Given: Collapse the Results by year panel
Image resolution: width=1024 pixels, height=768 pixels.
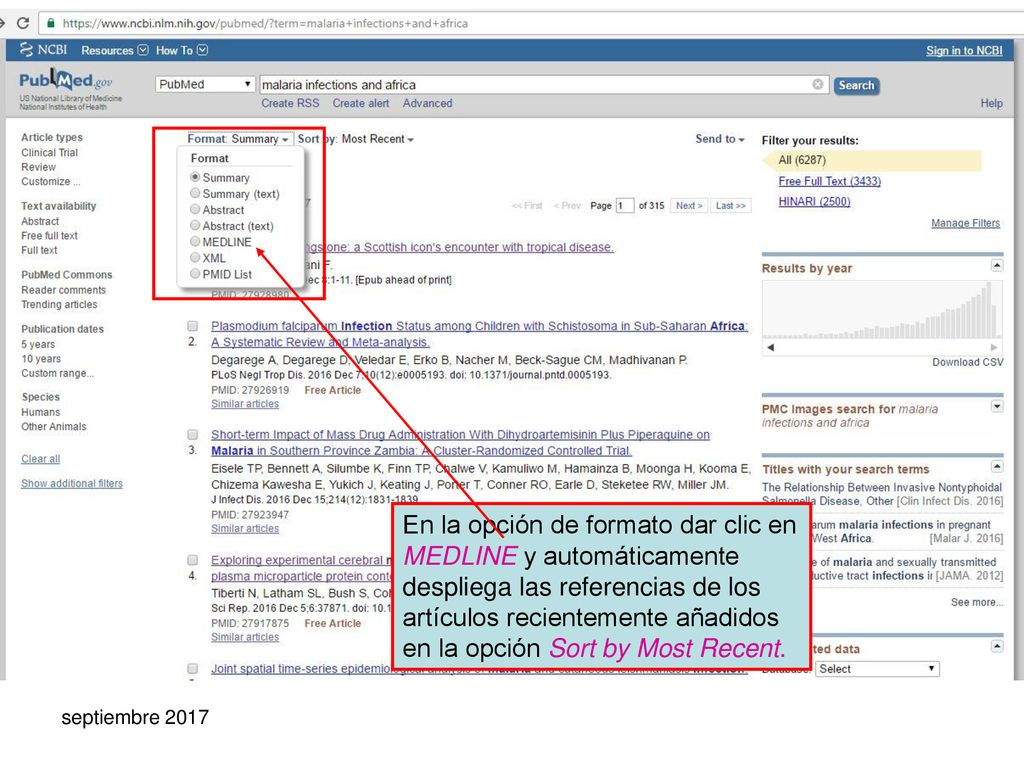Looking at the screenshot, I should pos(997,265).
